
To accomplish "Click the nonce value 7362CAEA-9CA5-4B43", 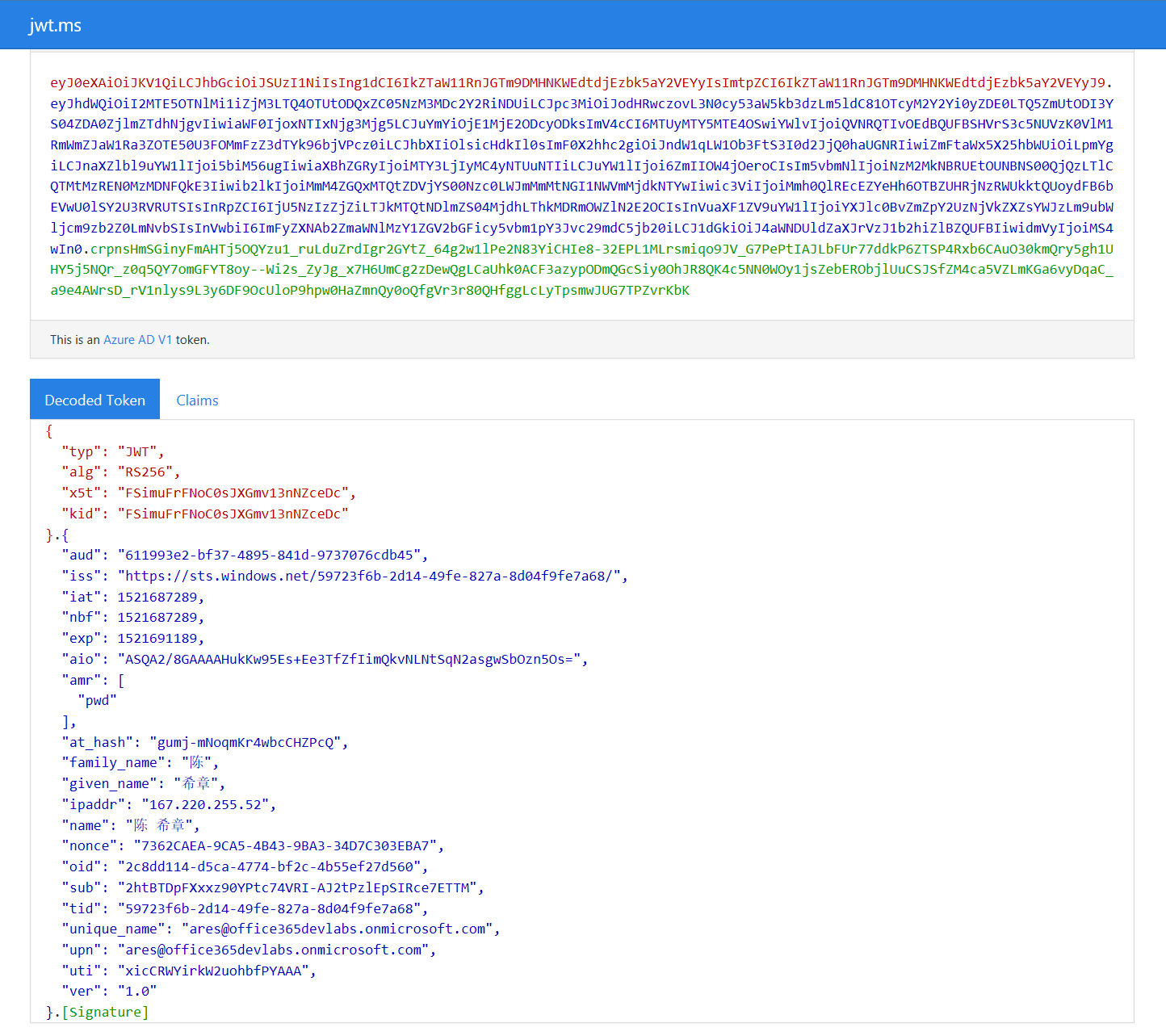I will click(286, 846).
